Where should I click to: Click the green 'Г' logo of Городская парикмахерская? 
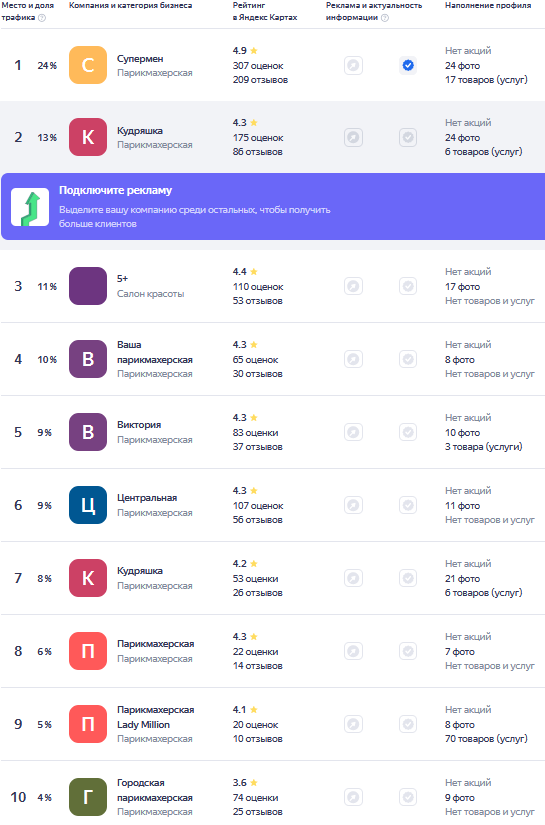(88, 797)
